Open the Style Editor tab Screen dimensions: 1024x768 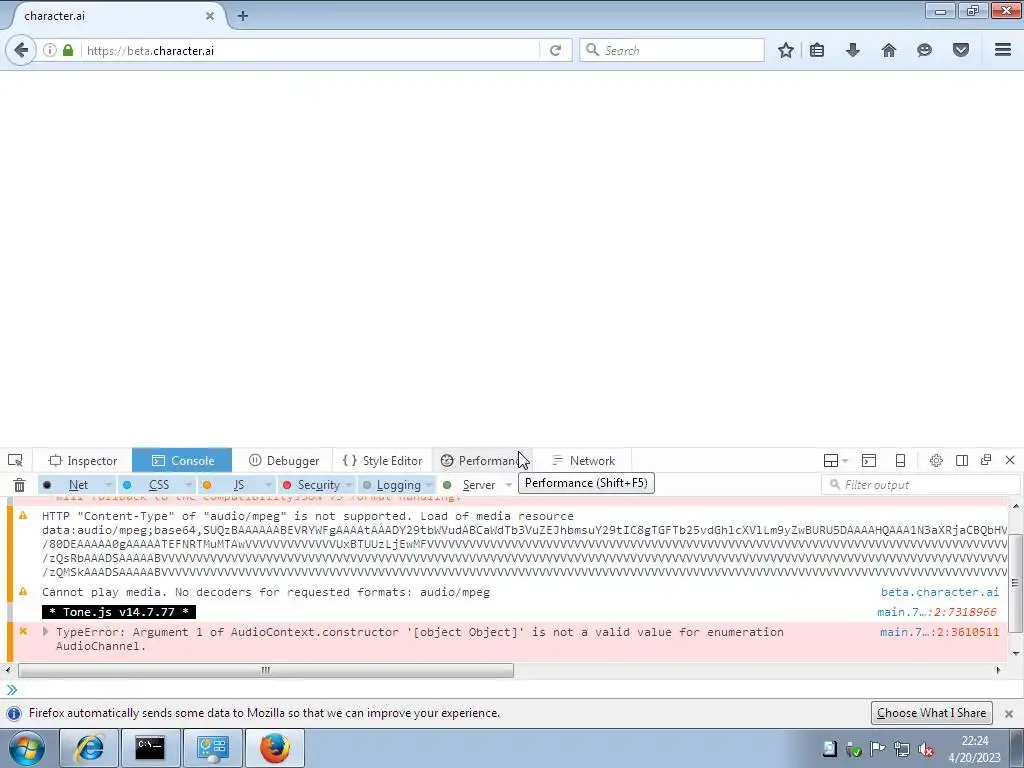[383, 460]
